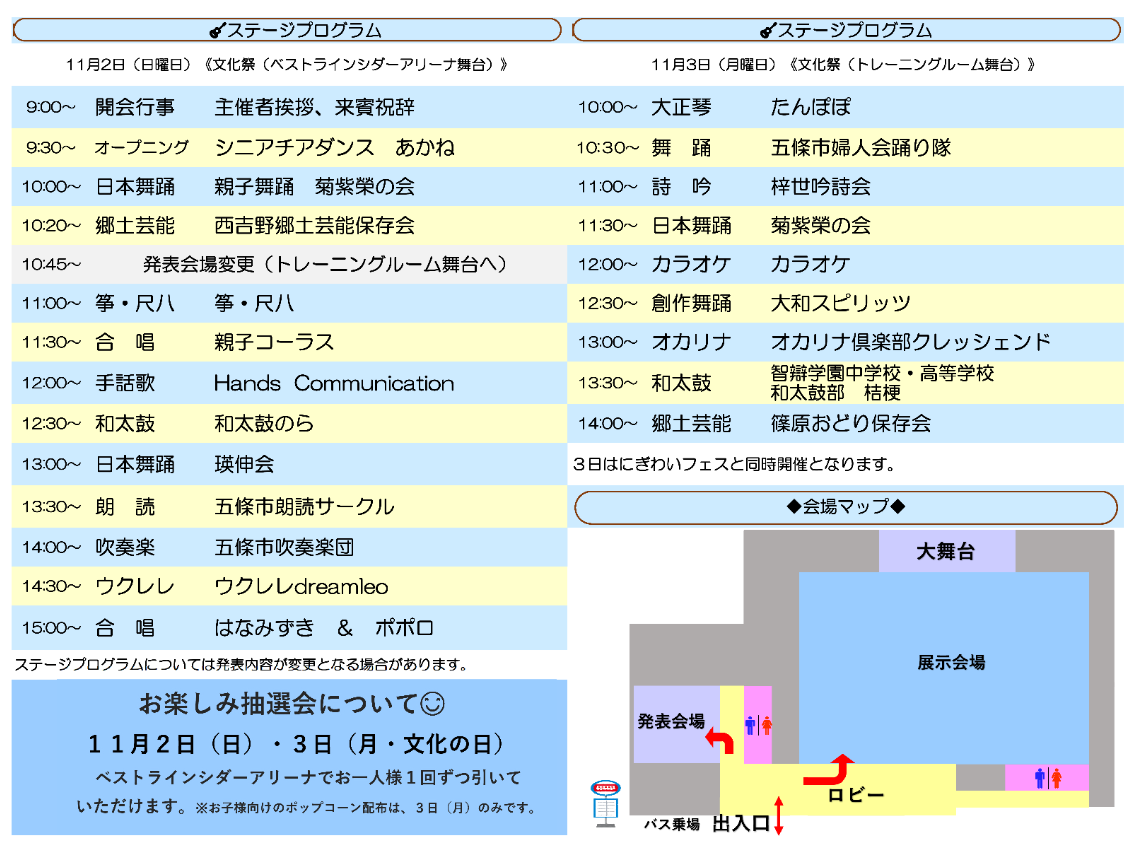Image resolution: width=1124 pixels, height=848 pixels.
Task: Click the guitar icon in the right ステージプログラム header
Action: pos(768,30)
